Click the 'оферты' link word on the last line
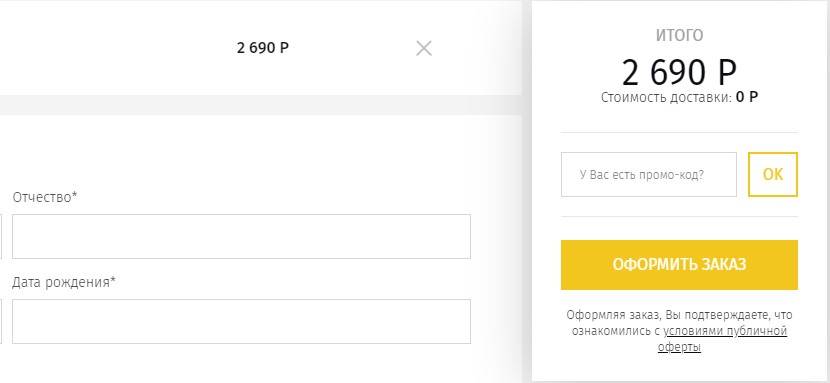Viewport: 830px width, 383px height. pos(679,348)
